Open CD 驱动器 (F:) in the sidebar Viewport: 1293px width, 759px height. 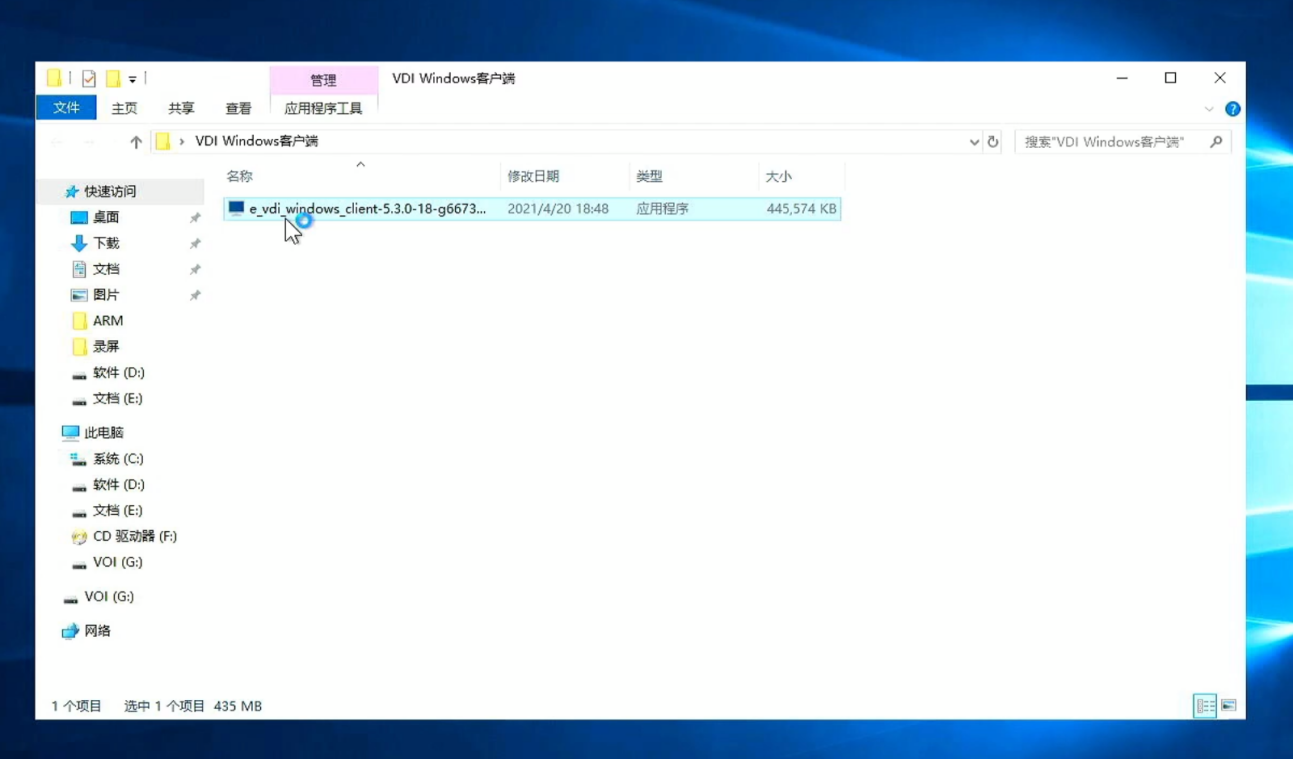pos(134,536)
